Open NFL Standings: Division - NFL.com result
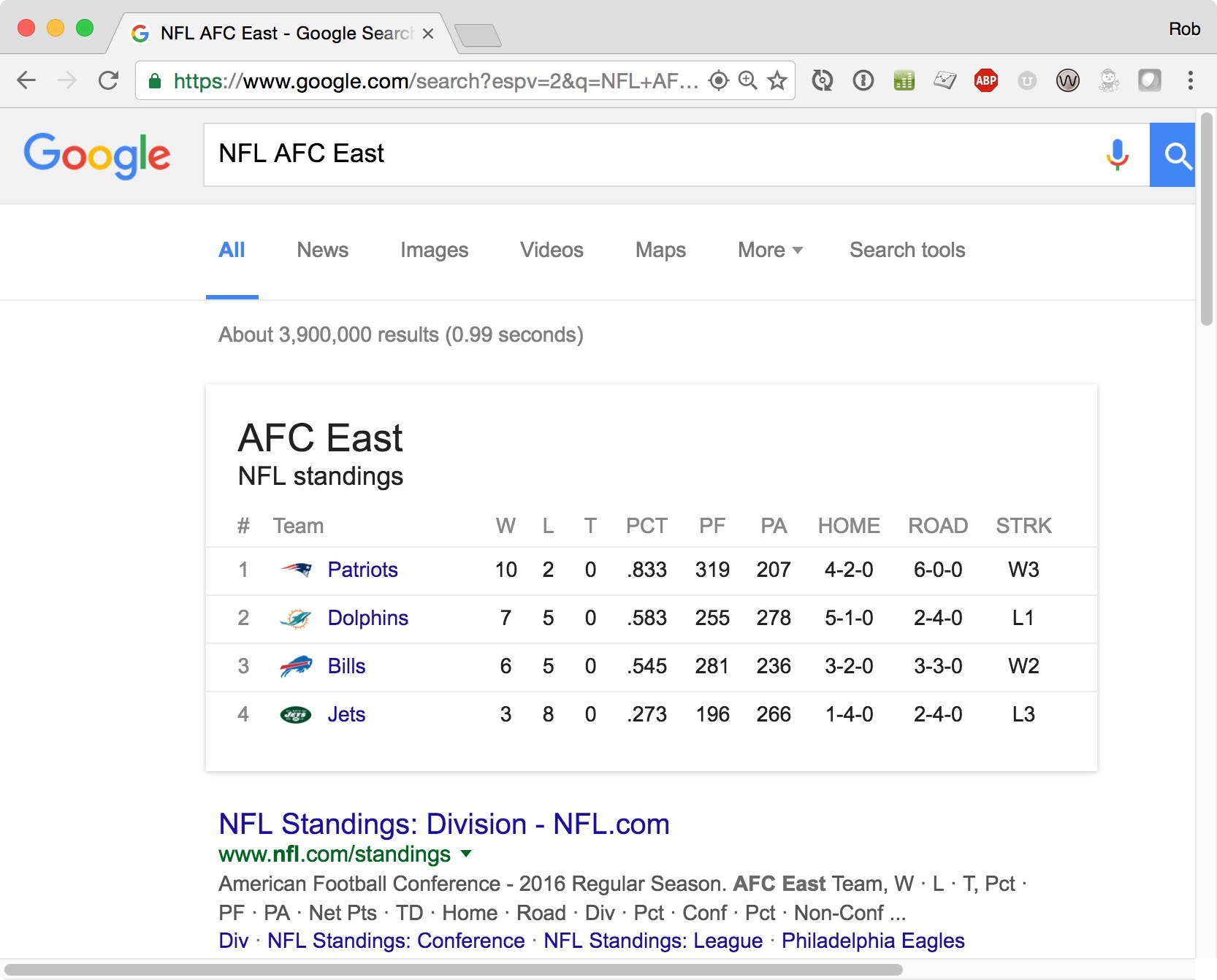 coord(444,824)
